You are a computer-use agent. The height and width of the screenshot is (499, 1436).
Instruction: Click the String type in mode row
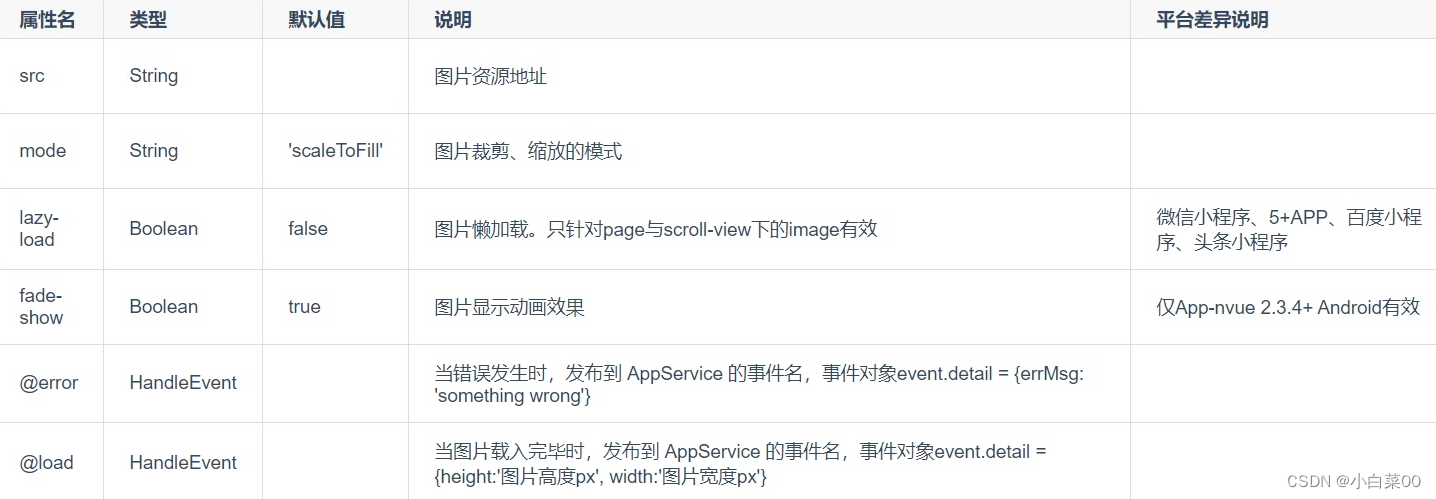[154, 151]
